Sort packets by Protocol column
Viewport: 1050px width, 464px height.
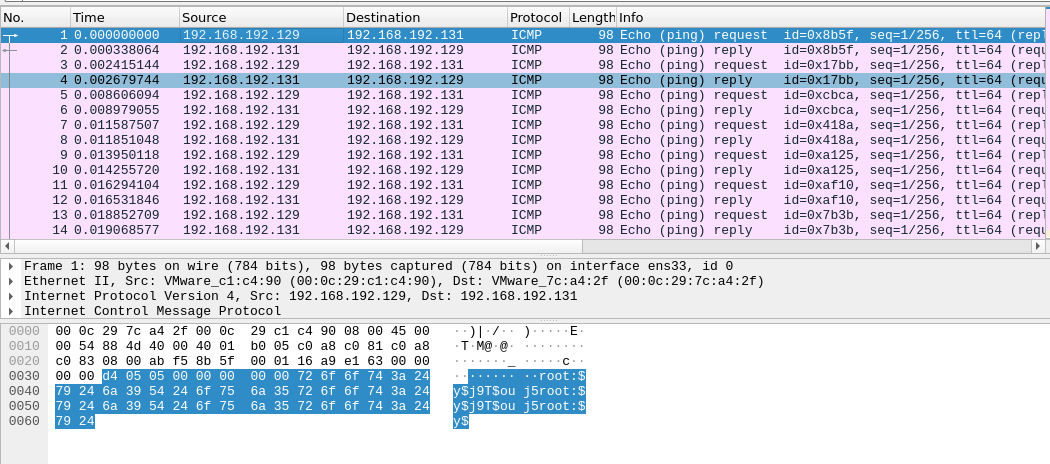535,18
